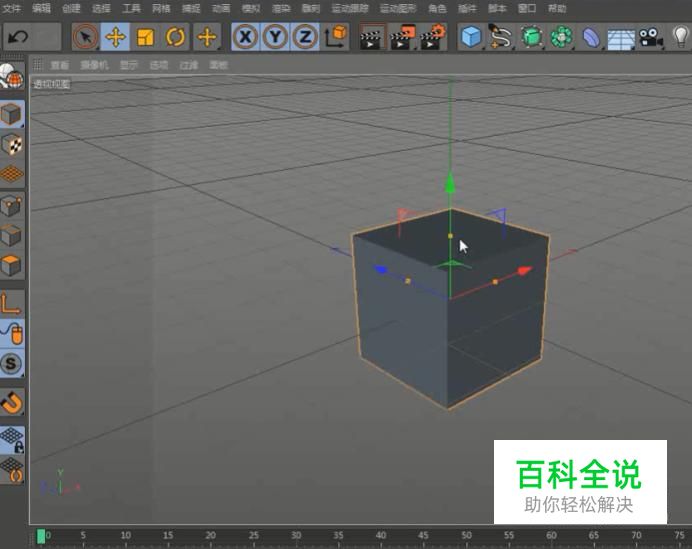Image resolution: width=692 pixels, height=549 pixels.
Task: Click the green Y-axis arrow handle
Action: tap(450, 182)
